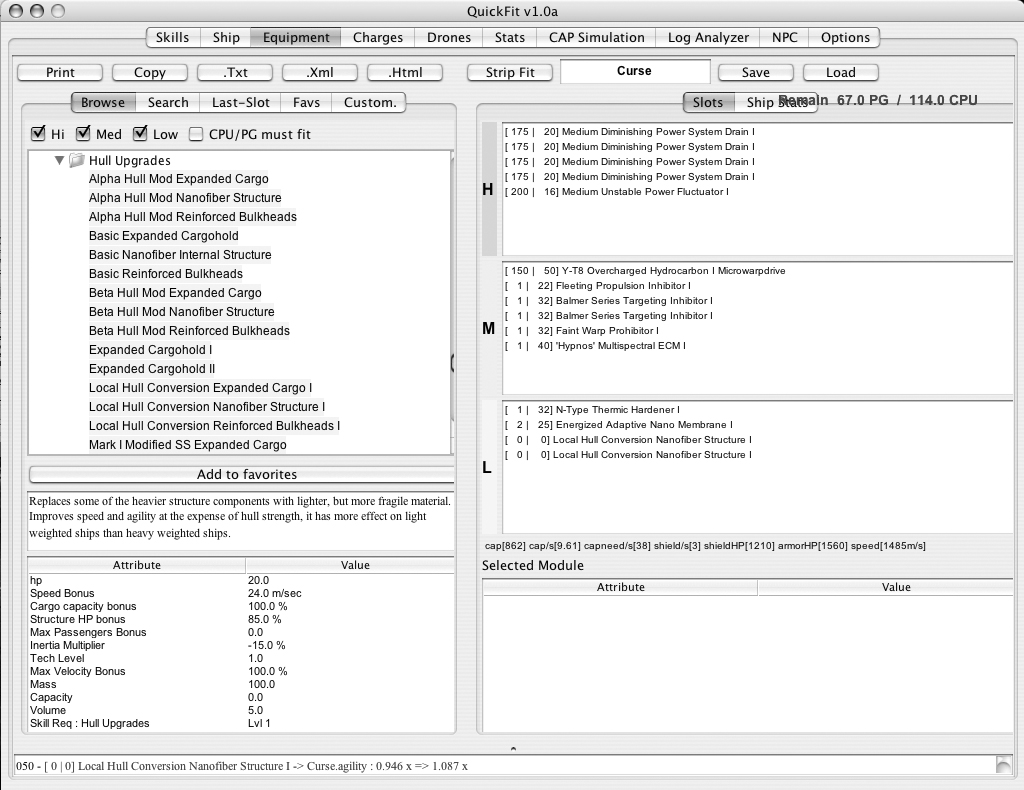
Task: Click the Strip Fit button
Action: tap(510, 72)
